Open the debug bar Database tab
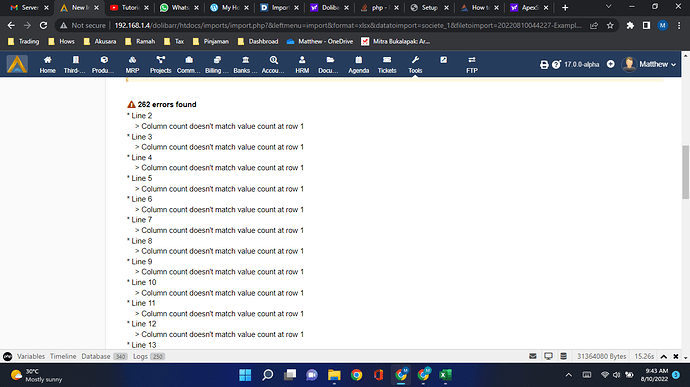The height and width of the screenshot is (387, 690). click(x=104, y=356)
